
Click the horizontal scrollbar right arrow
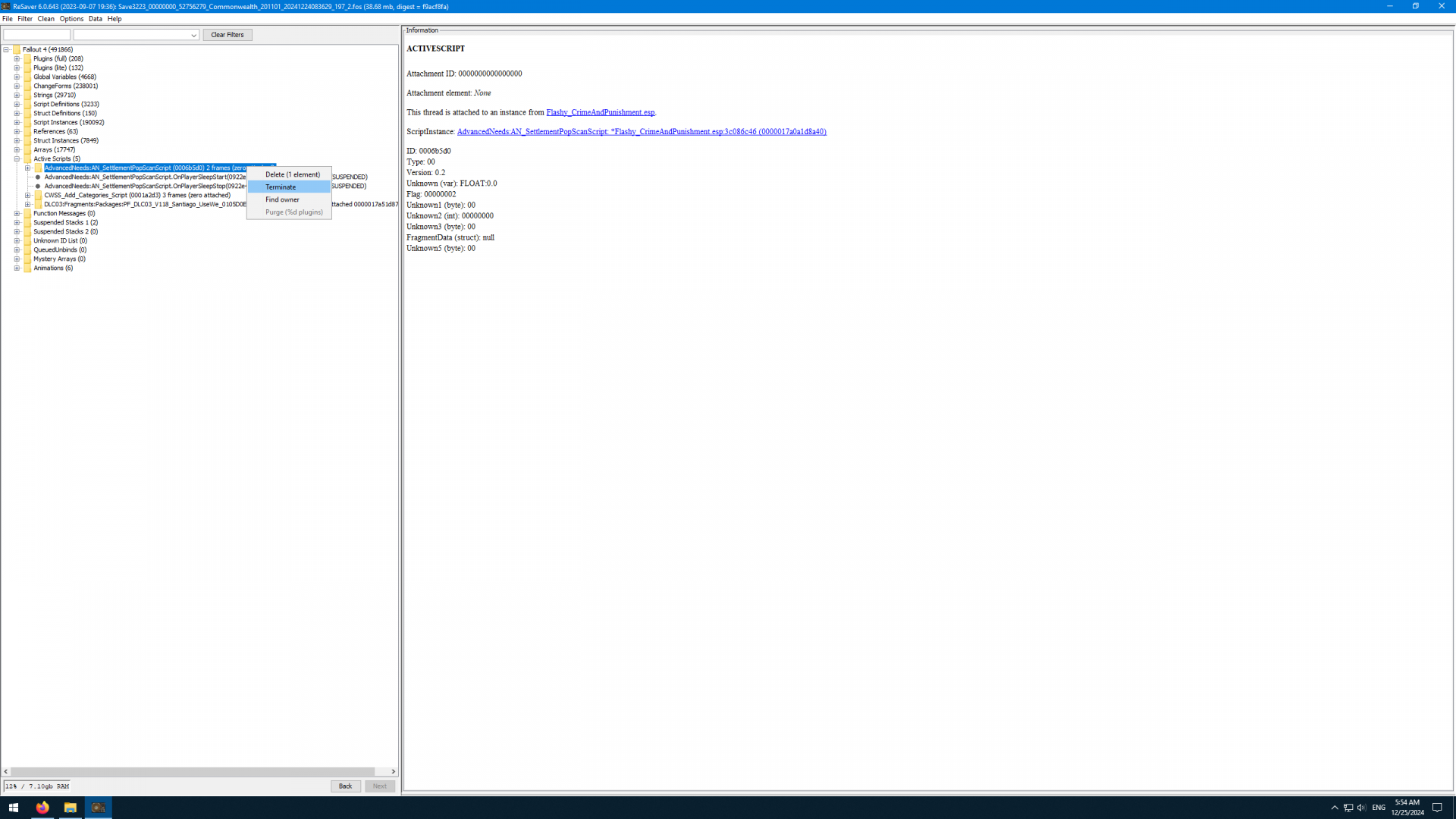click(393, 772)
